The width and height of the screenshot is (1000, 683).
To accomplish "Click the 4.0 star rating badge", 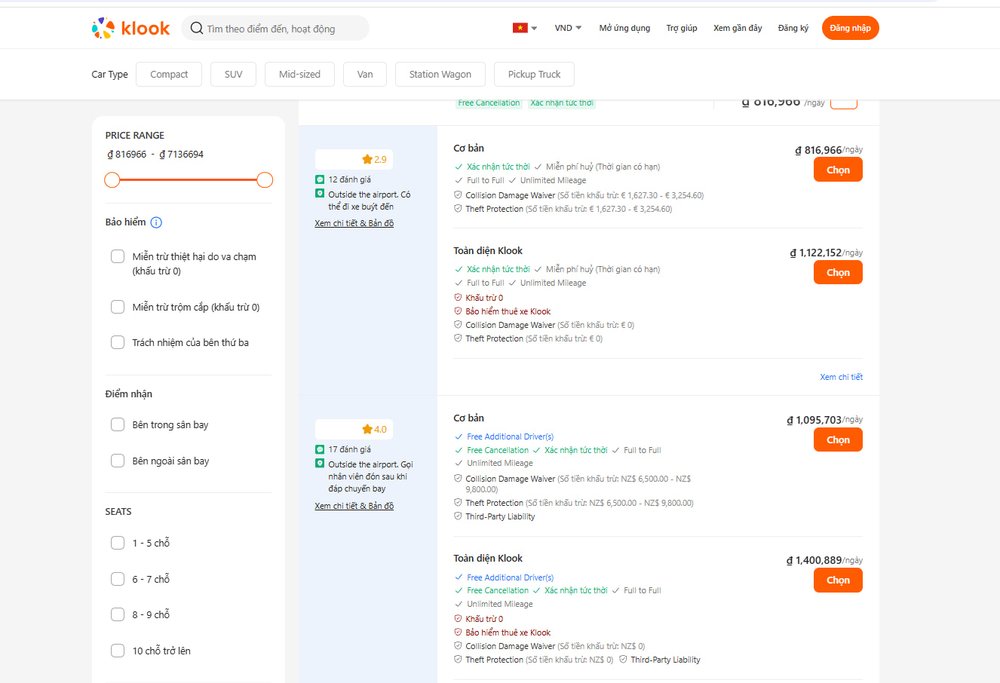I will tap(374, 429).
